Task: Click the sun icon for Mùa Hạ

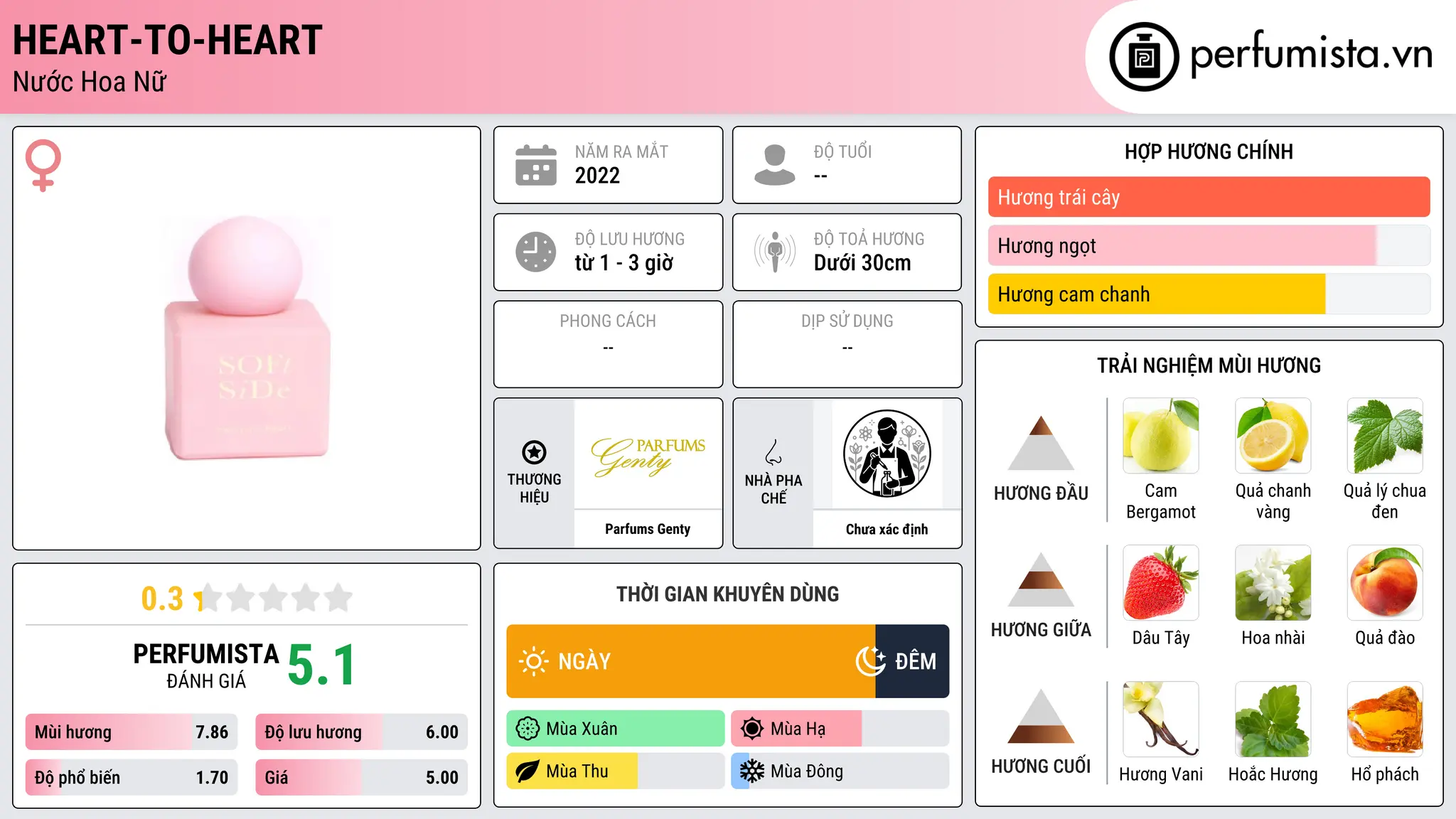Action: tap(752, 729)
